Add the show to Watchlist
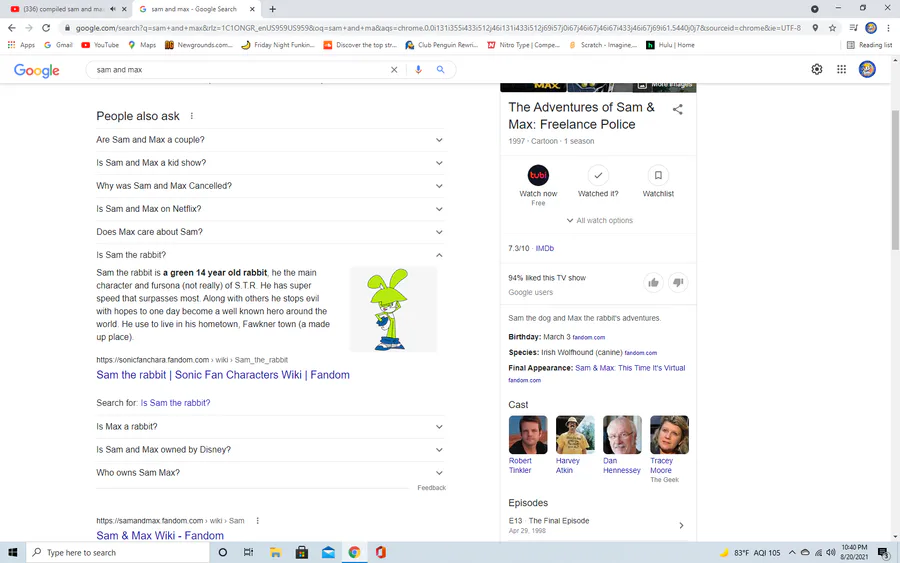900x563 pixels. tap(658, 182)
